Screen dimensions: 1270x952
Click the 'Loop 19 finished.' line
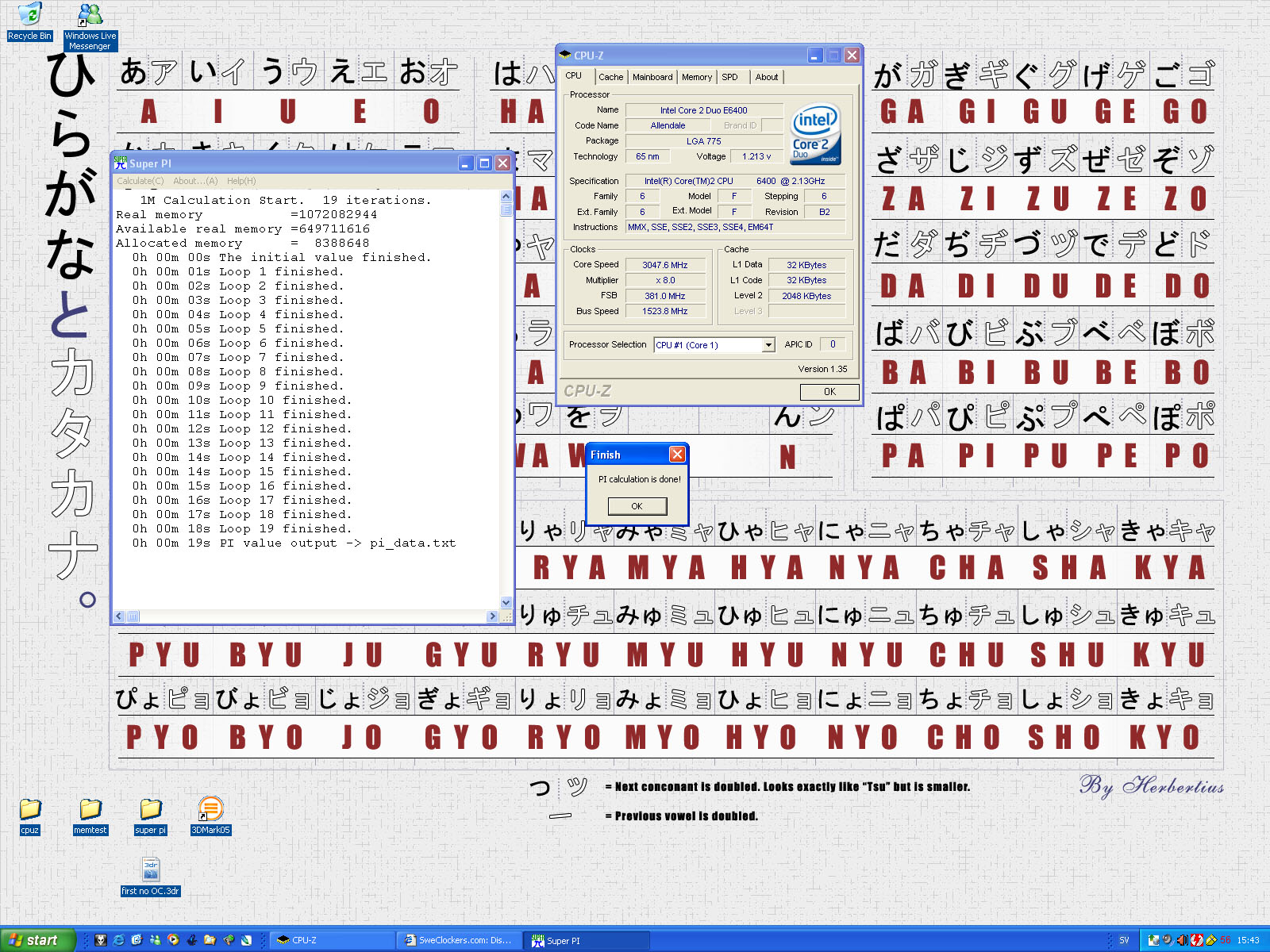pyautogui.click(x=286, y=529)
